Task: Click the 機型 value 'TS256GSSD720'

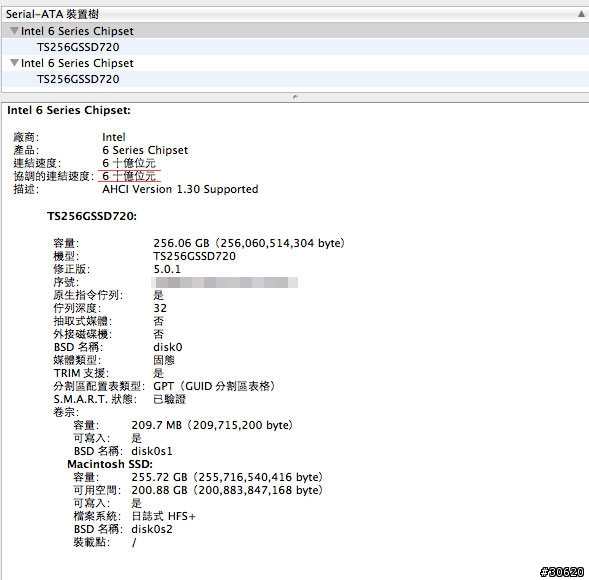Action: (x=195, y=256)
